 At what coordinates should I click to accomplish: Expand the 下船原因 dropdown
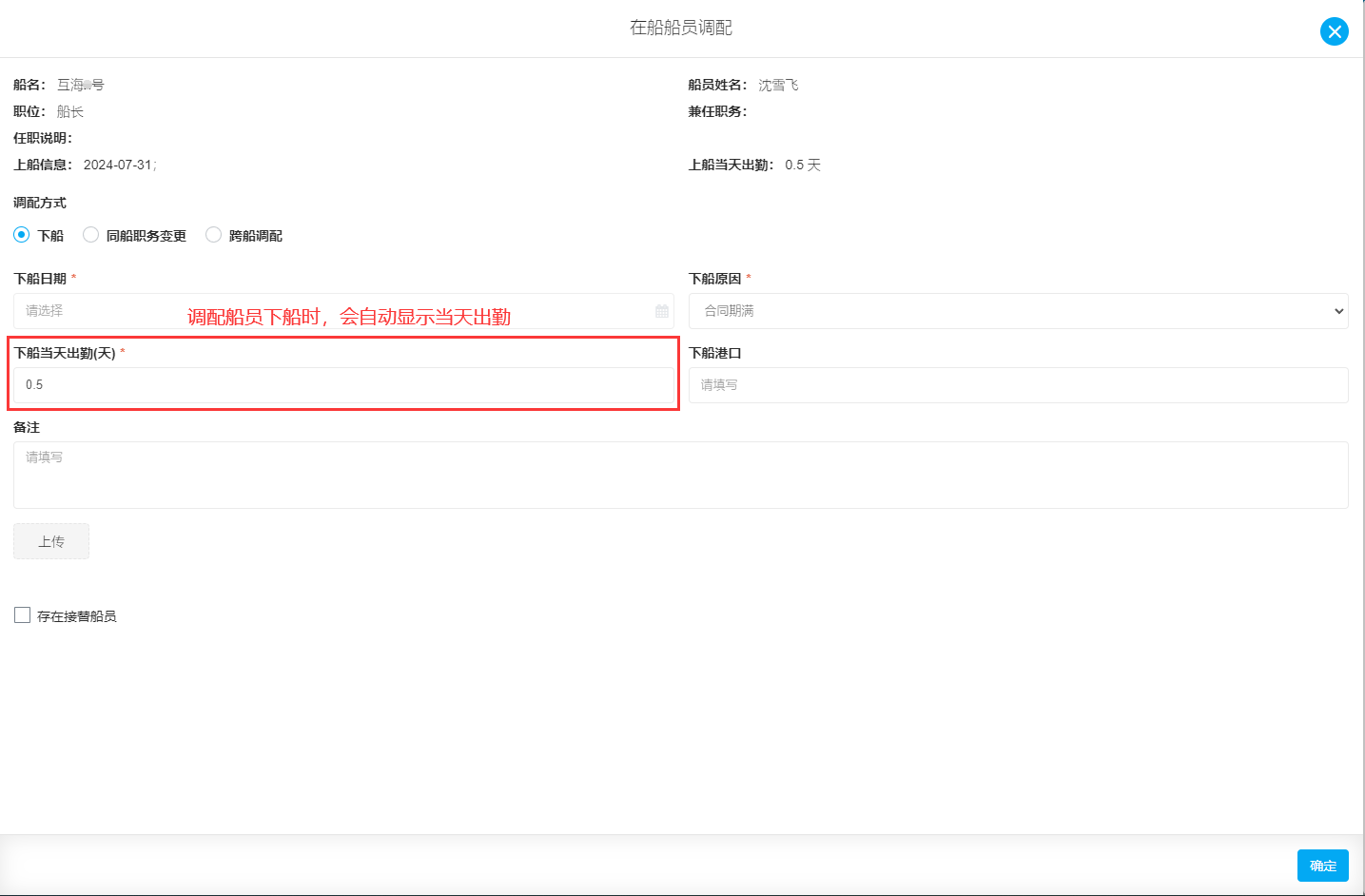click(x=1018, y=311)
